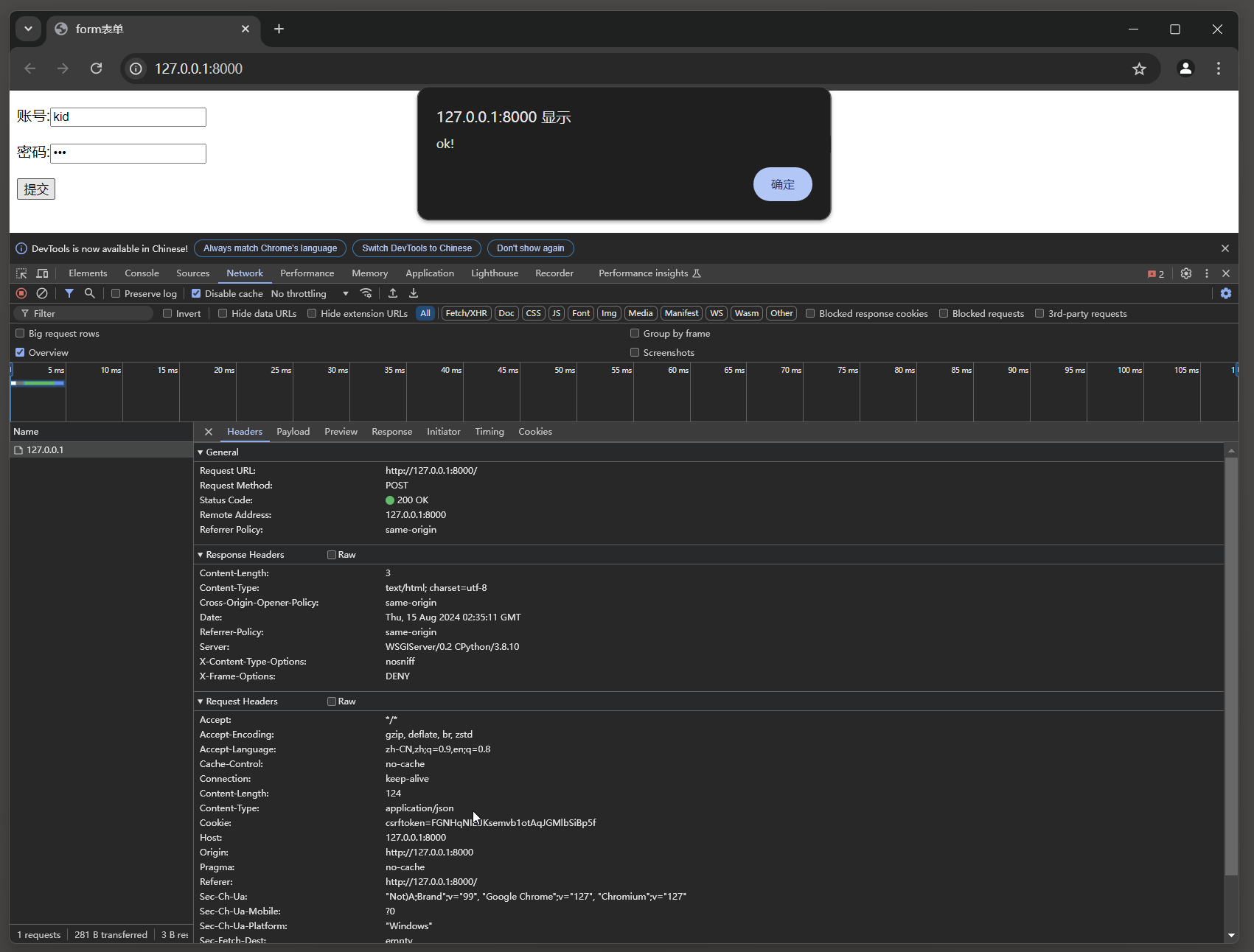The height and width of the screenshot is (952, 1254).
Task: Clear the network log
Action: pyautogui.click(x=42, y=293)
